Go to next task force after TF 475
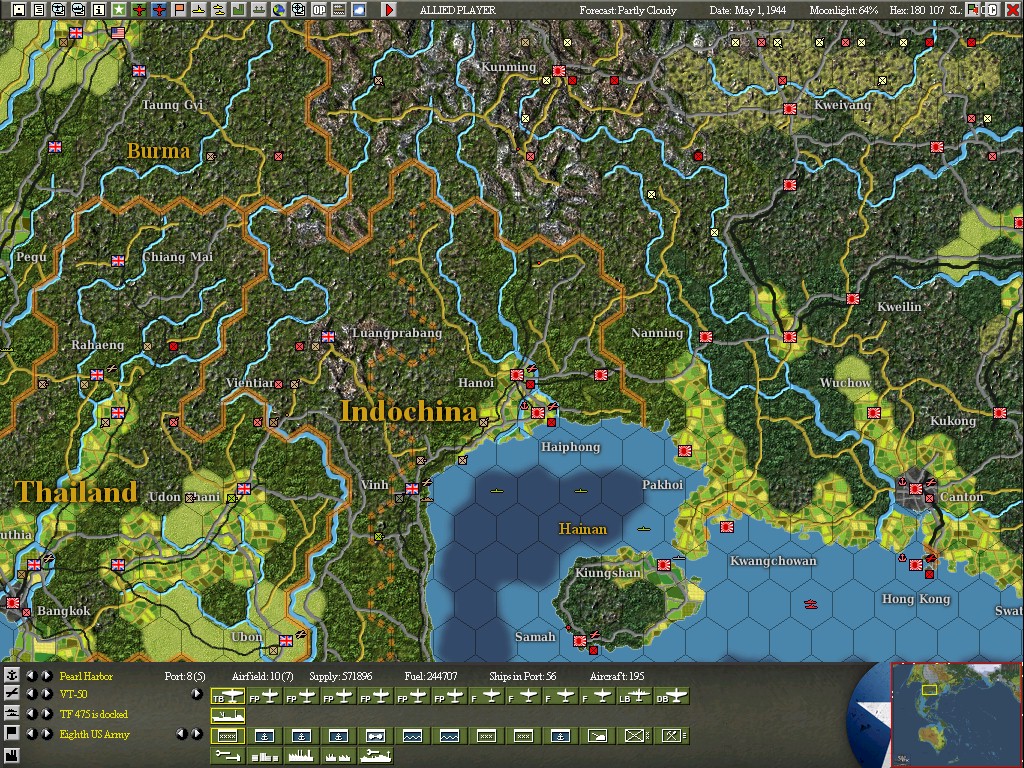The width and height of the screenshot is (1024, 768). click(x=46, y=713)
